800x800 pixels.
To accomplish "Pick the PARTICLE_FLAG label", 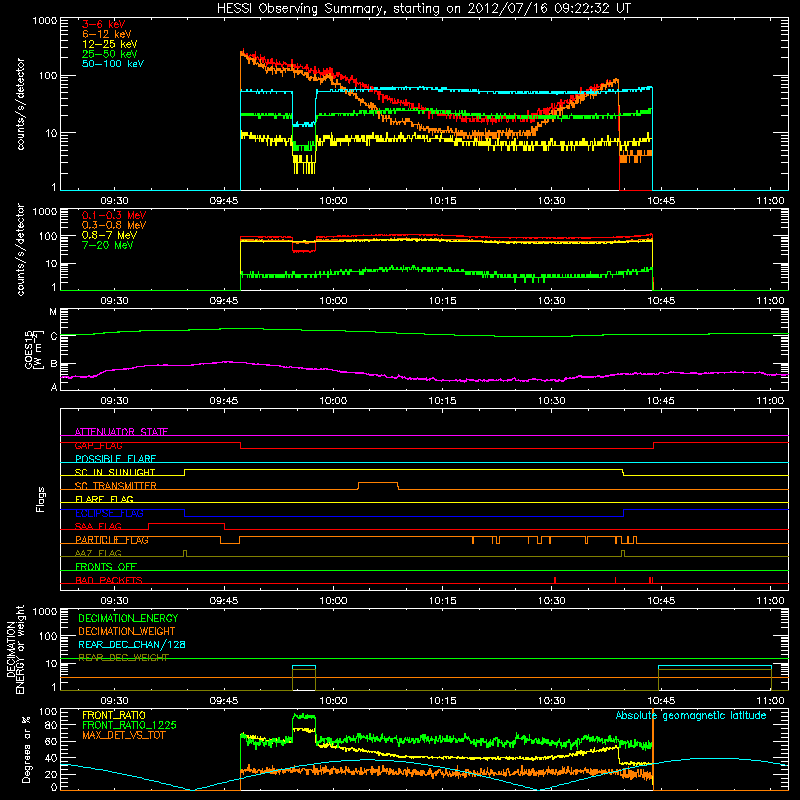I will click(x=112, y=540).
